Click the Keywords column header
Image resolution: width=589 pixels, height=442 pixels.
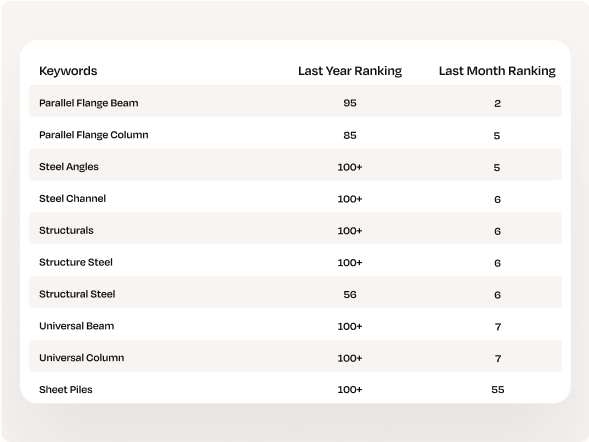68,71
